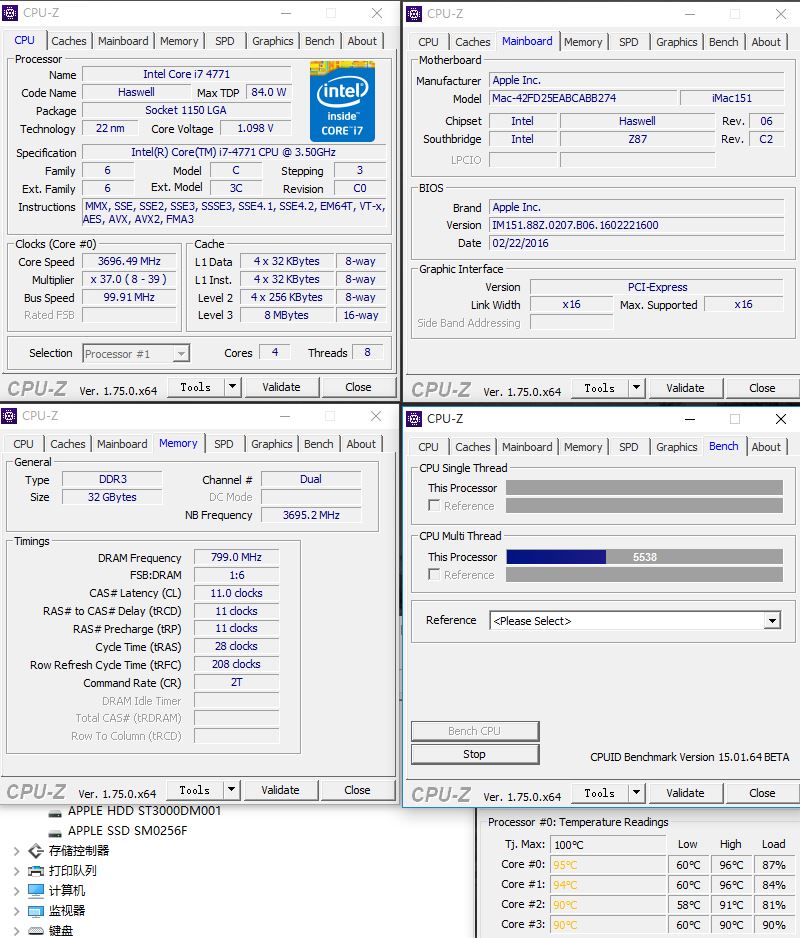Click APPLE SSD SM0256F drive icon
Screen dimensions: 800x938
coord(55,832)
